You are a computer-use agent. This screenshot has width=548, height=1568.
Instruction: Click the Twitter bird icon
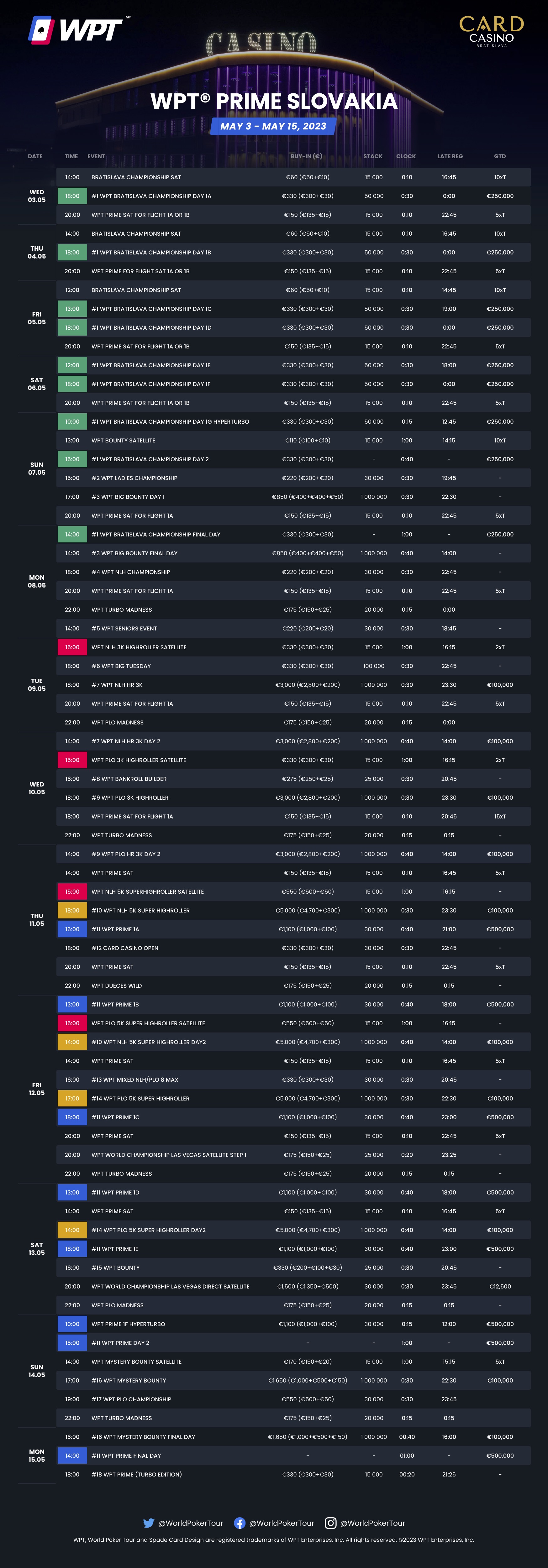click(x=149, y=1522)
